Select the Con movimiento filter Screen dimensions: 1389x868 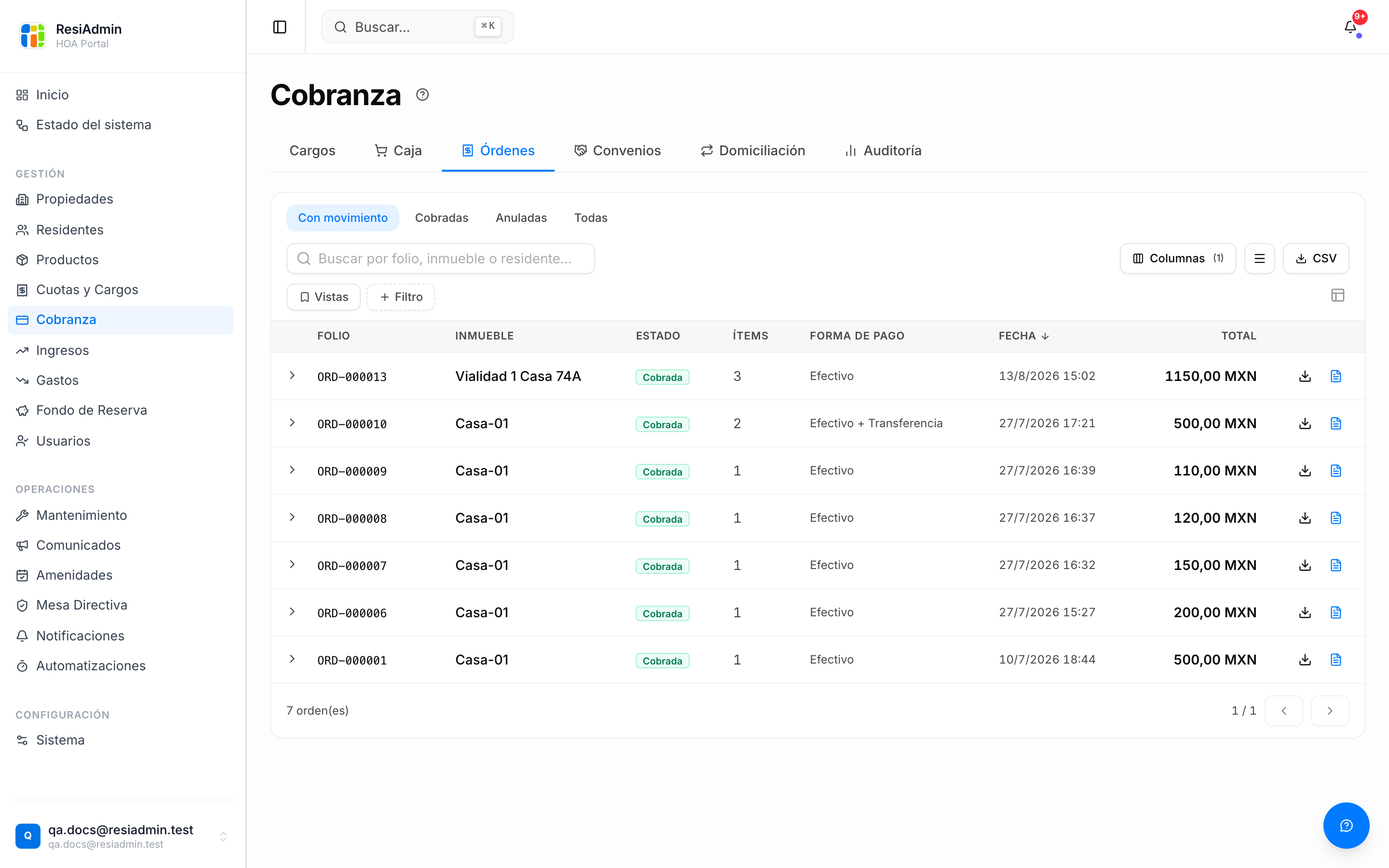point(342,218)
